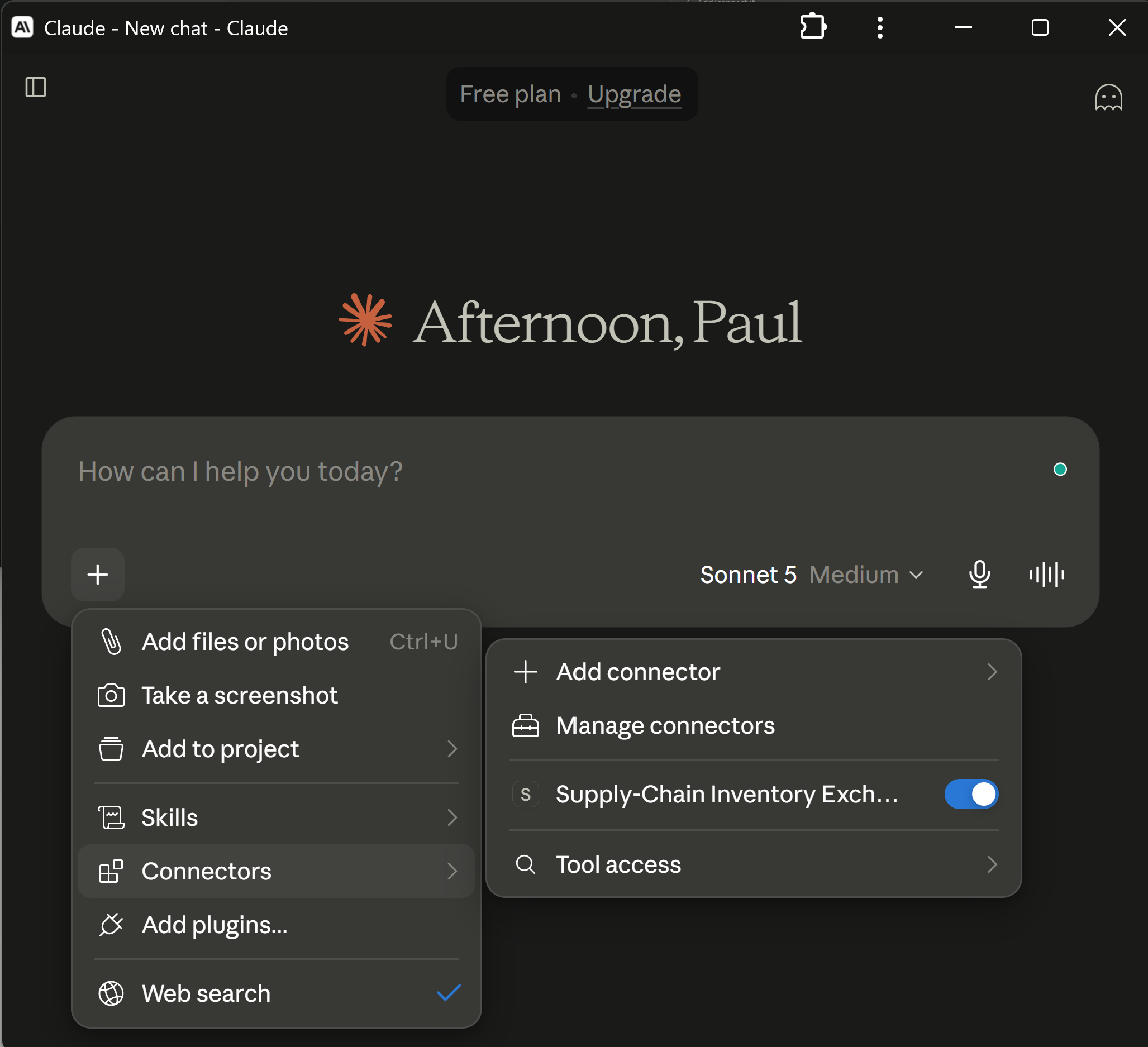Image resolution: width=1148 pixels, height=1047 pixels.
Task: Click the magnifier icon beside Tool access
Action: (x=526, y=864)
